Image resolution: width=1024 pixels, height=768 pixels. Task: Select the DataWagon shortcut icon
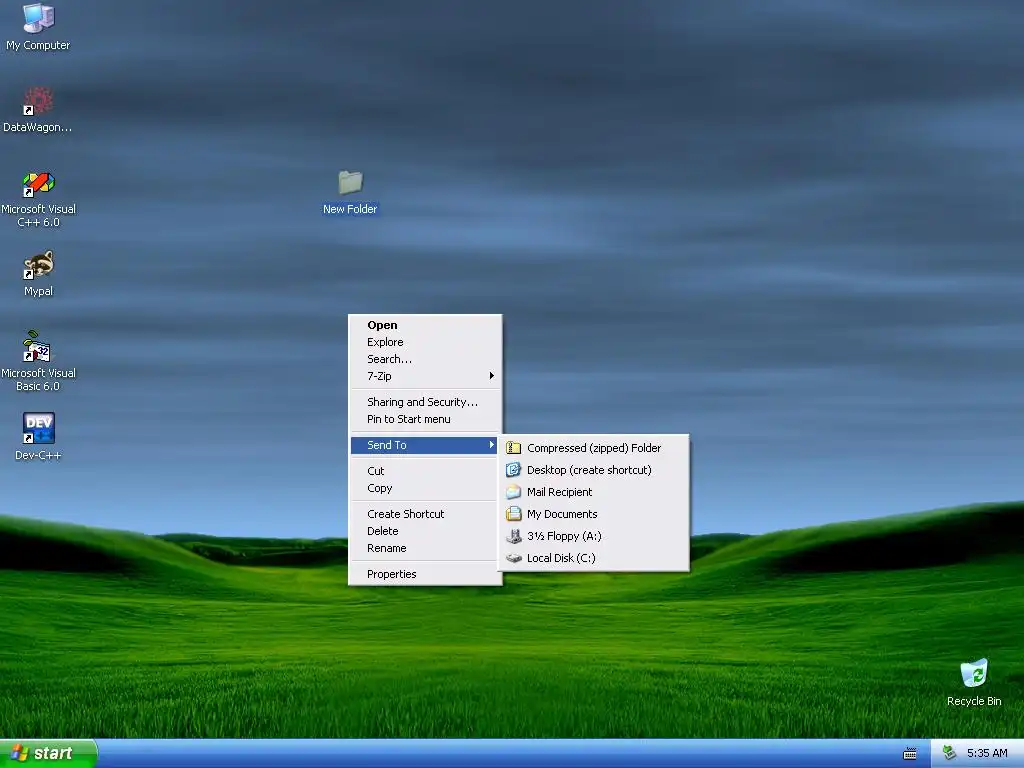tap(38, 101)
